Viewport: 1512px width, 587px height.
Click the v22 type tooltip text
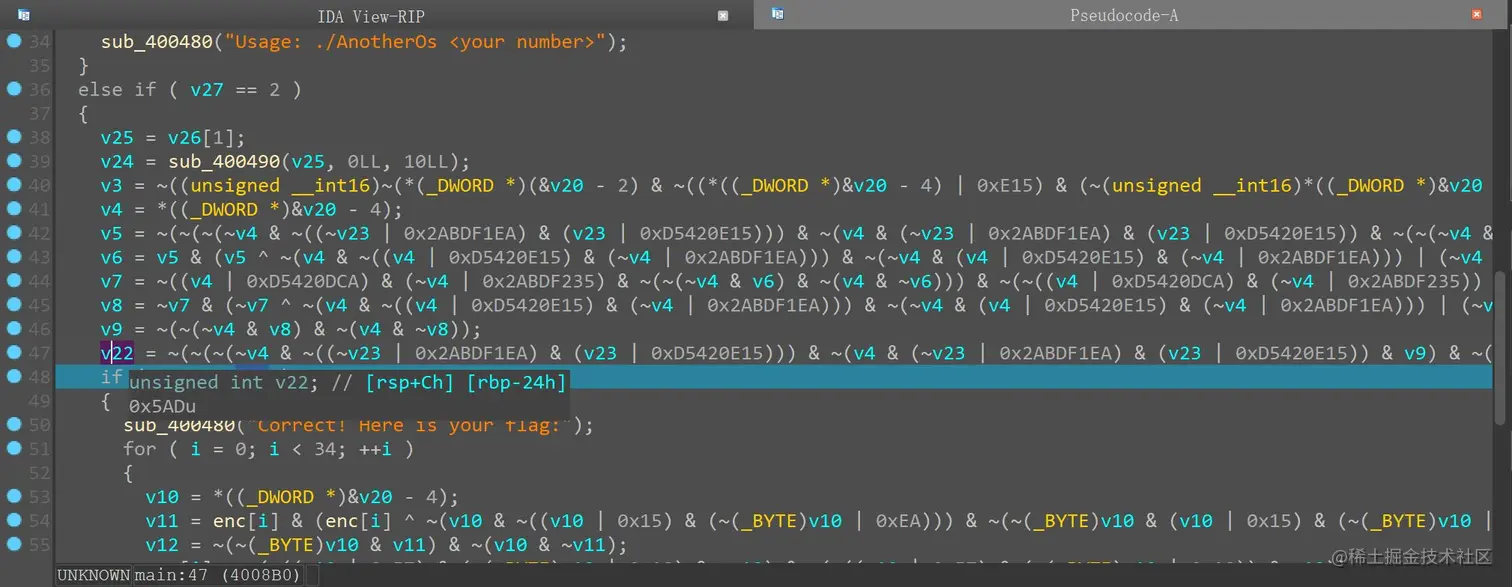(348, 382)
